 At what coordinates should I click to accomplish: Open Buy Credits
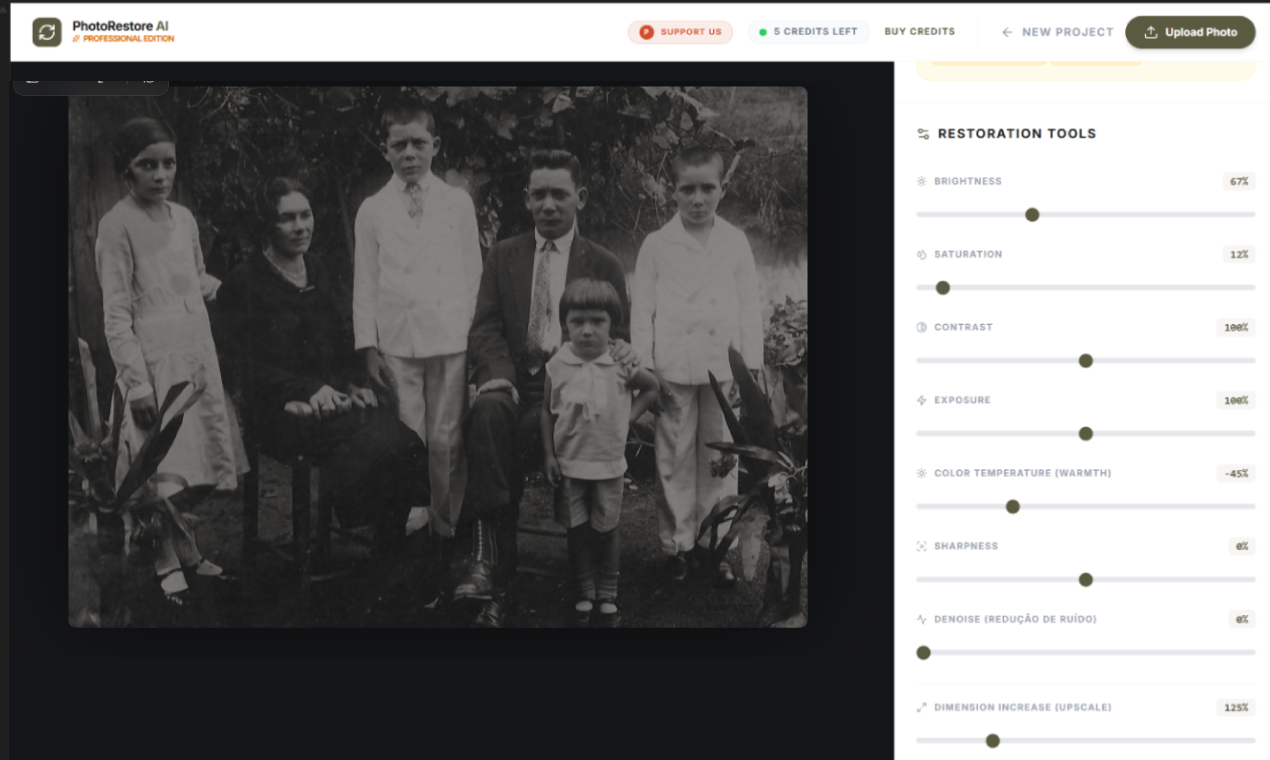919,31
